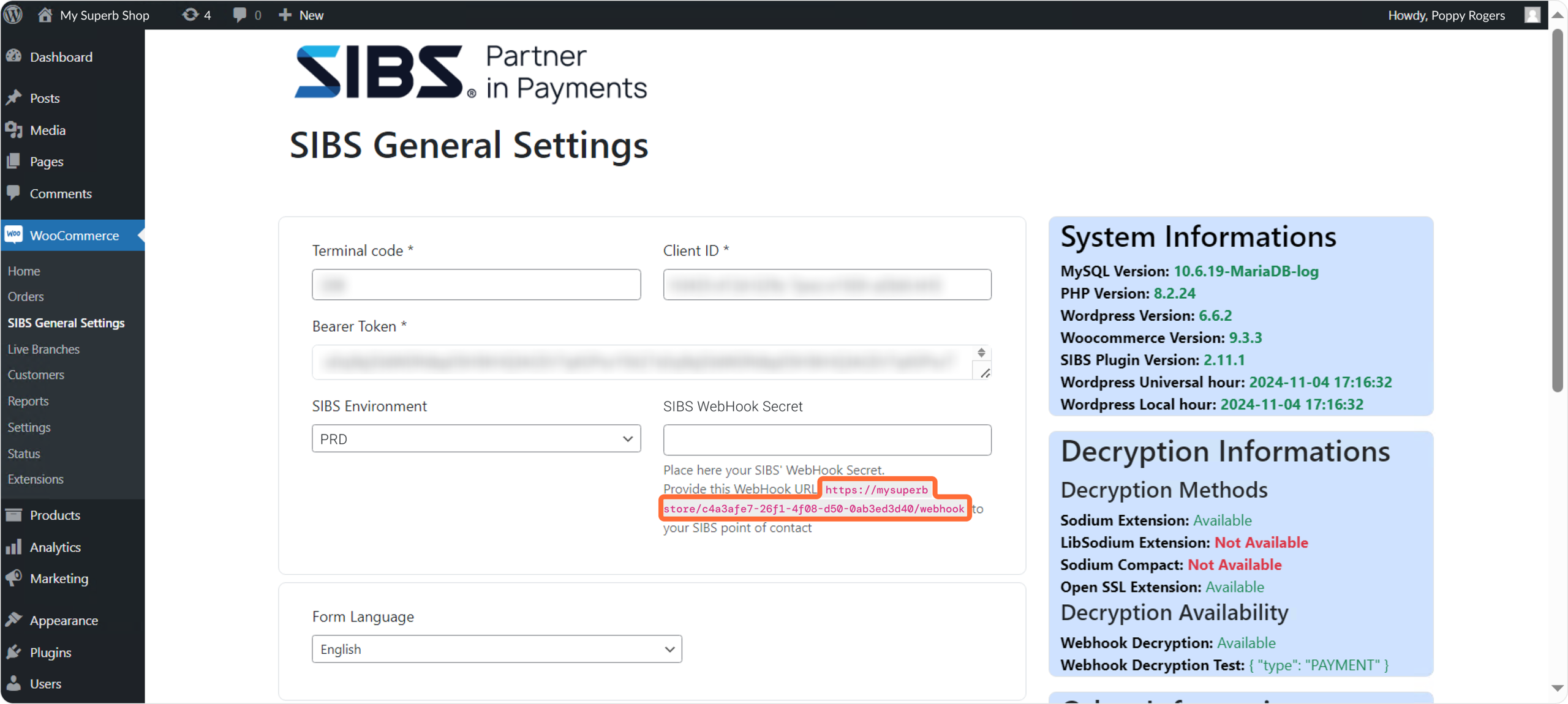Click the comments bubble icon in the top bar

[x=240, y=15]
